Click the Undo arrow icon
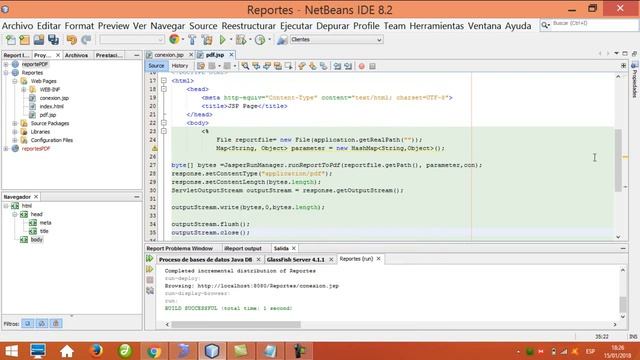 (71, 40)
